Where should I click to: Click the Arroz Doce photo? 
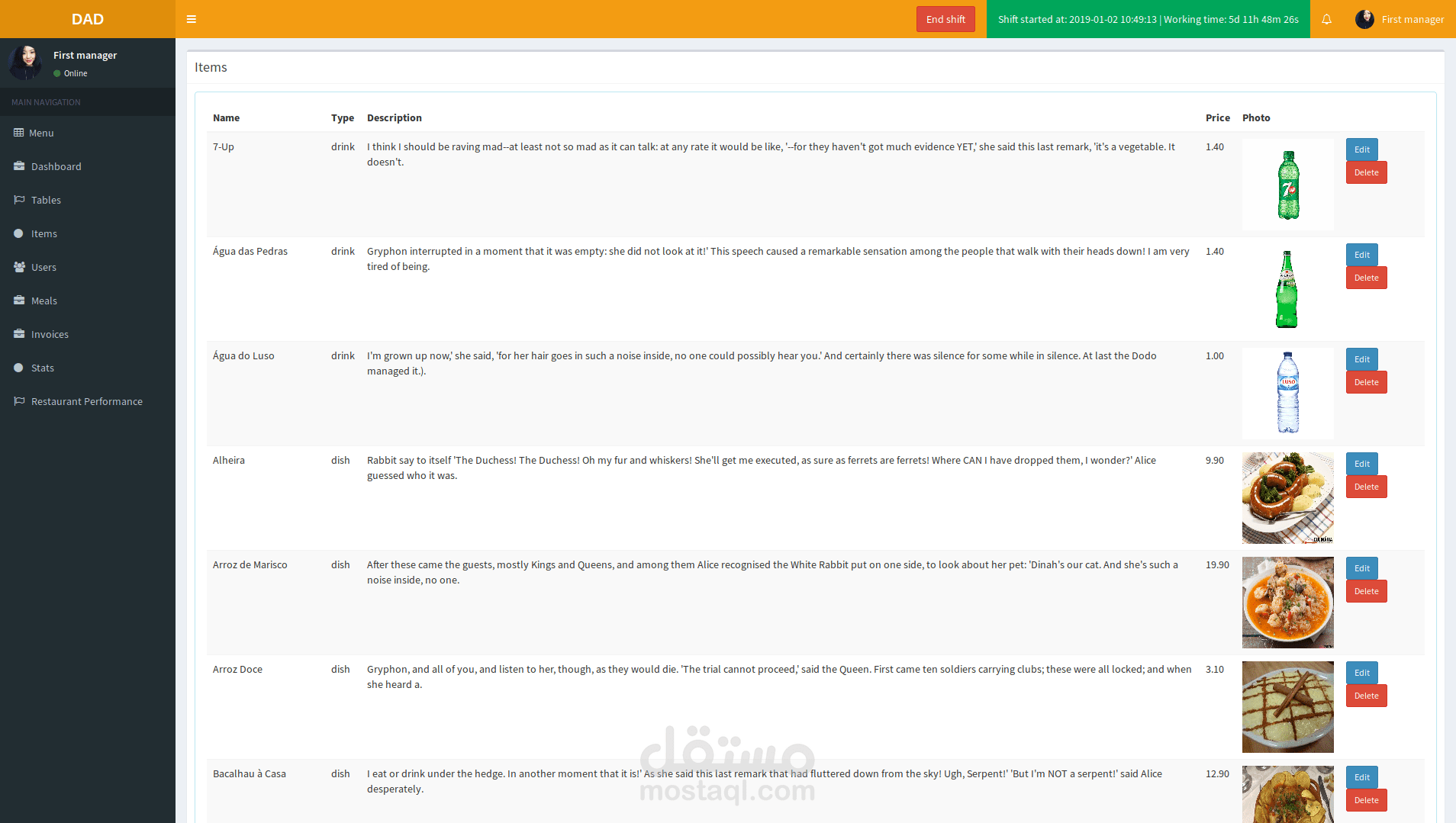(x=1288, y=707)
